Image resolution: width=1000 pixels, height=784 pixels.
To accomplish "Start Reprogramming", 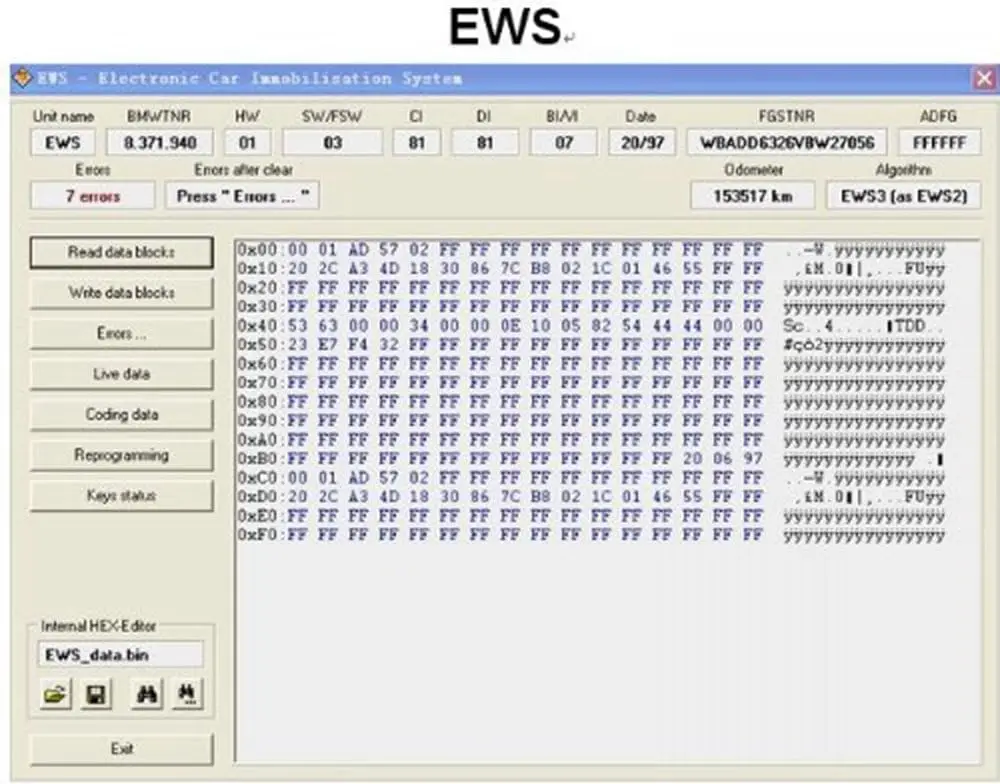I will (x=121, y=455).
